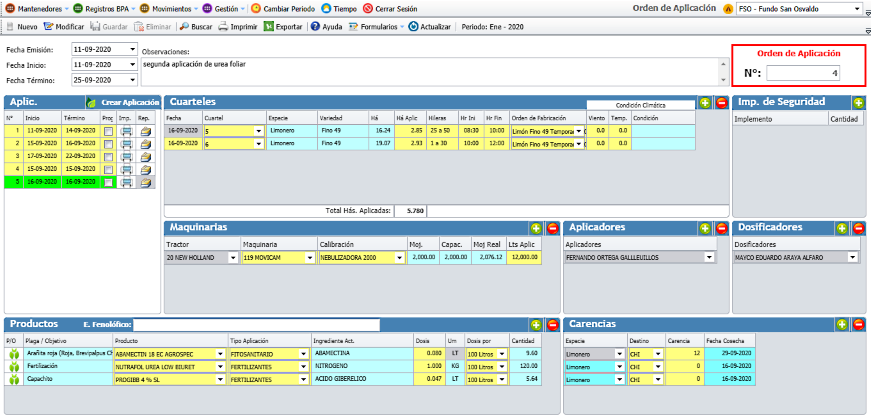Viewport: 871px width, 418px height.
Task: Open Fecha Emisión date dropdown
Action: coord(132,49)
